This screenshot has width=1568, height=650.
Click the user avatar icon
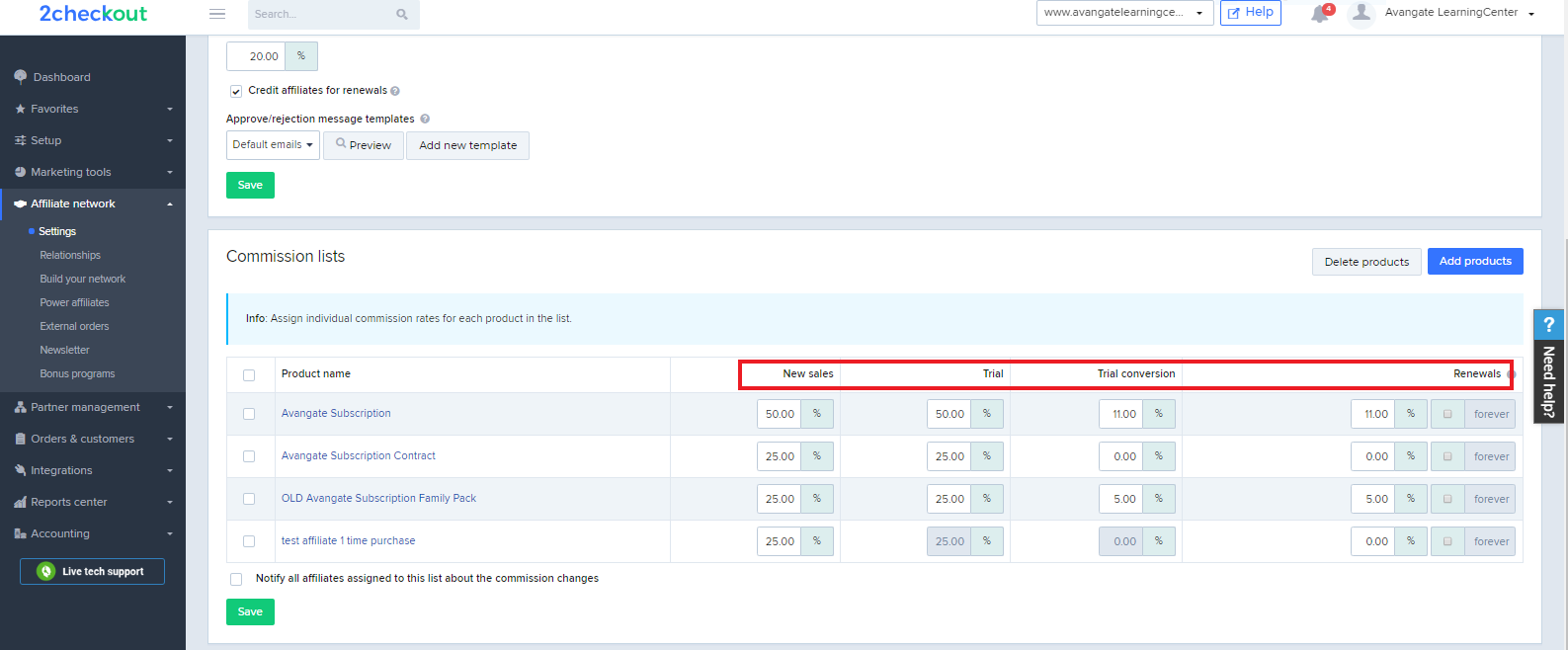(1362, 13)
